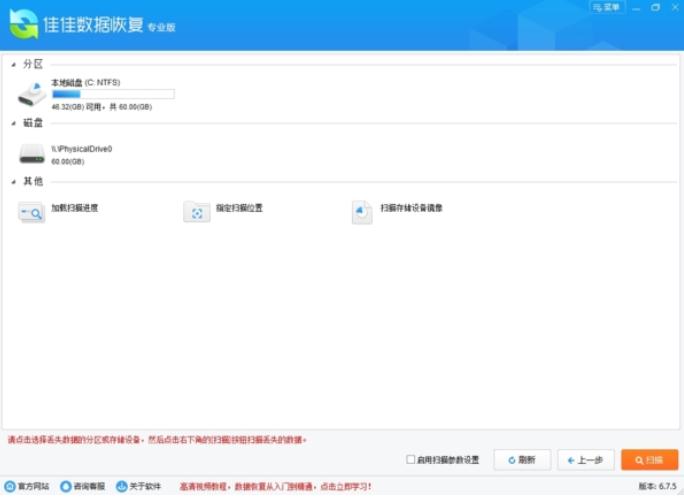Click the 指定扫描位置 folder icon
Image resolution: width=684 pixels, height=499 pixels.
[197, 212]
